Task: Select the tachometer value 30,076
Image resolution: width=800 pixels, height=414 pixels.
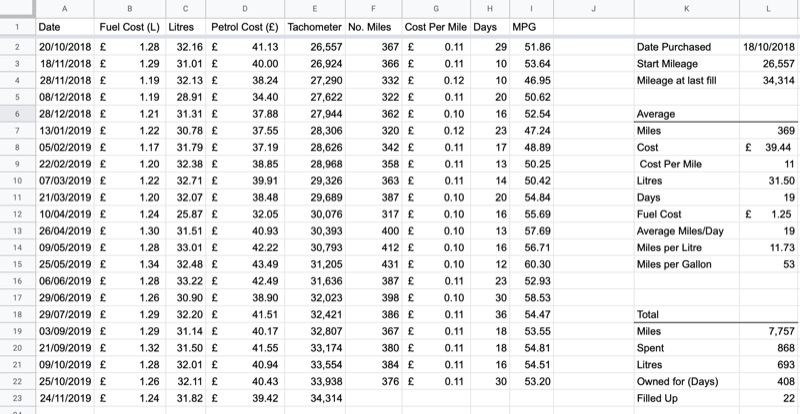Action: (x=315, y=214)
